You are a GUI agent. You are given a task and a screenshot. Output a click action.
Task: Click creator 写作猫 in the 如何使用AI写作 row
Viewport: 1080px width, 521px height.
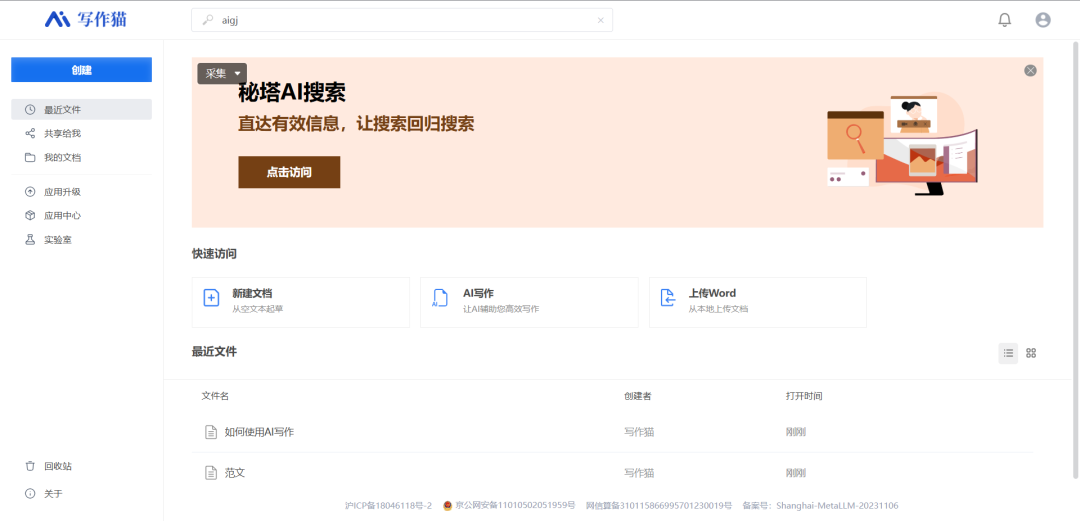pyautogui.click(x=639, y=432)
